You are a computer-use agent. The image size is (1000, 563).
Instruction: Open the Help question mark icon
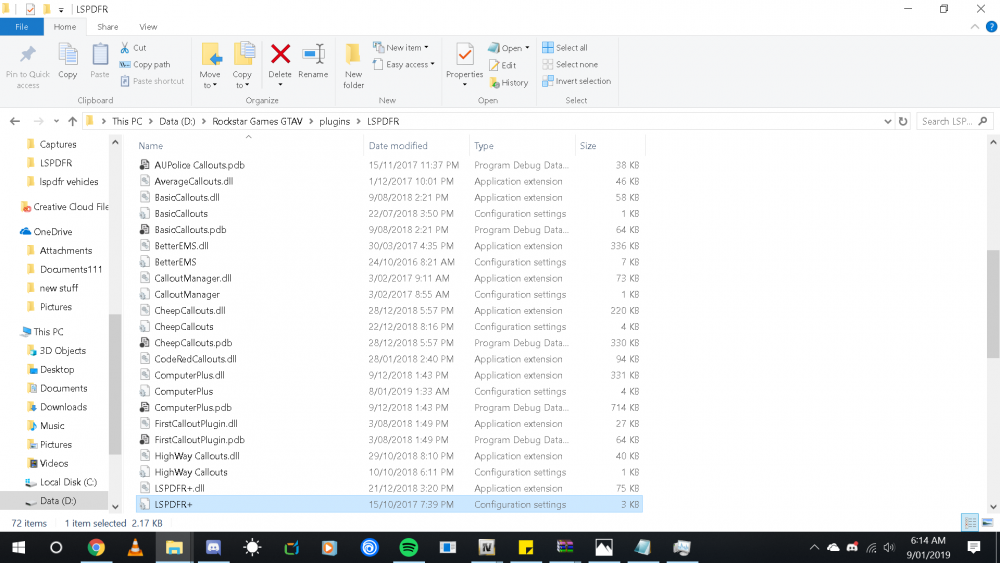991,27
